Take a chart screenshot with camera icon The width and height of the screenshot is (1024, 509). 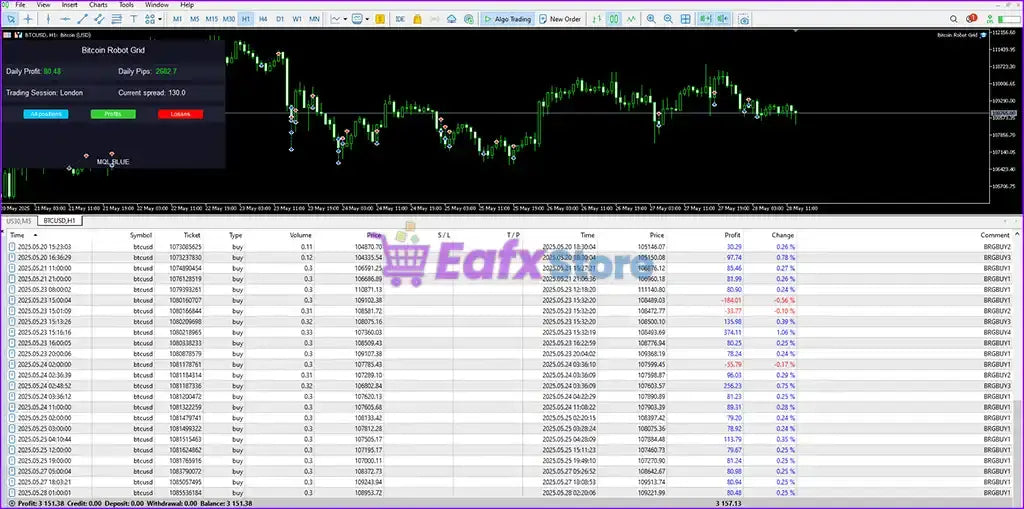pyautogui.click(x=744, y=20)
